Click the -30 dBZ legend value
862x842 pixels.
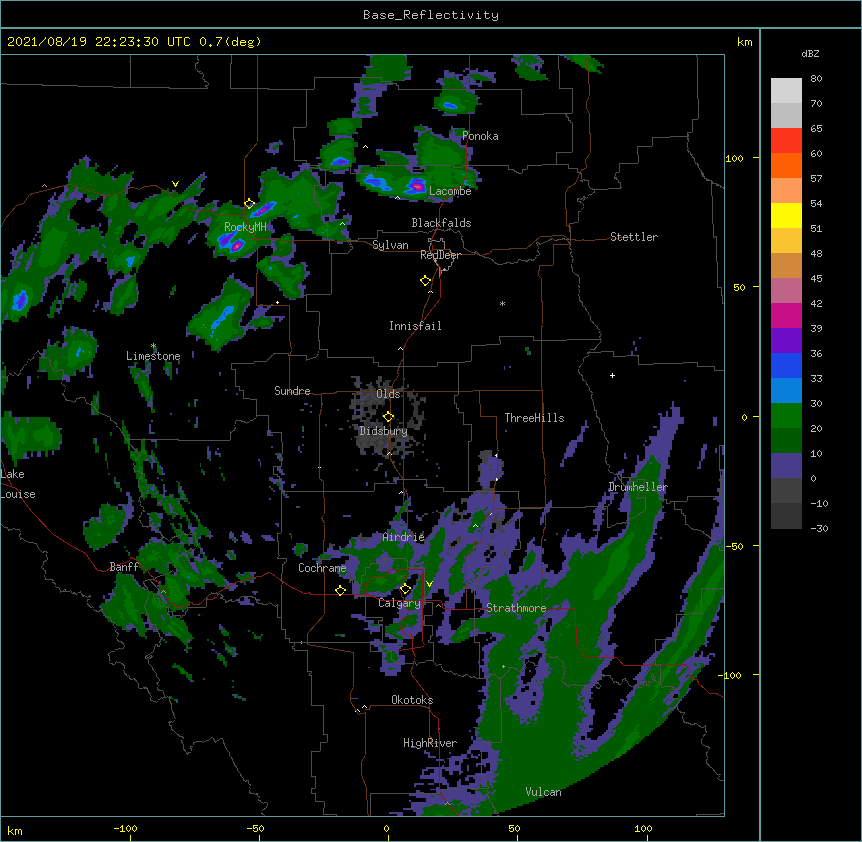[819, 529]
